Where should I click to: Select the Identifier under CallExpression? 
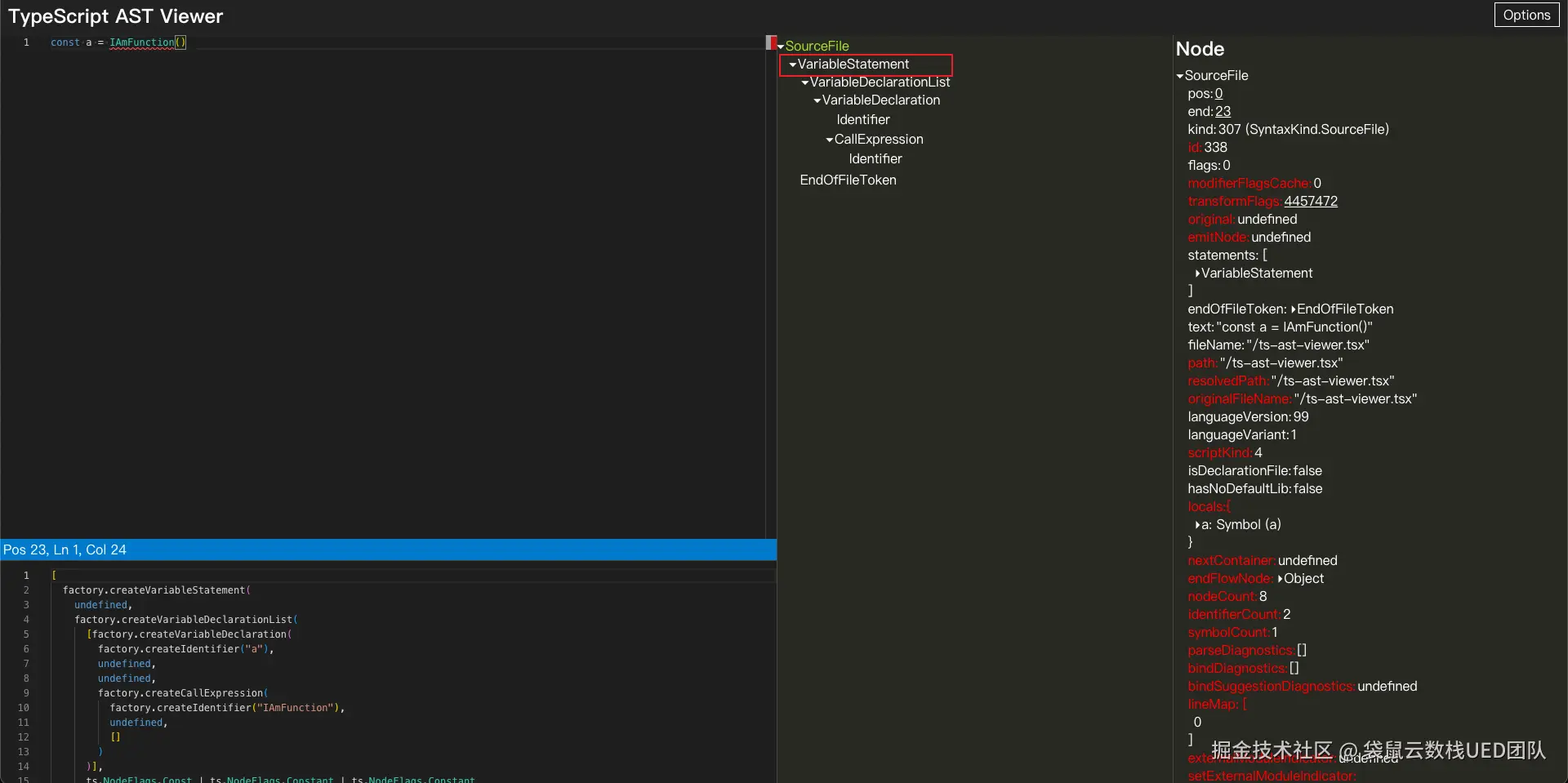(x=875, y=159)
